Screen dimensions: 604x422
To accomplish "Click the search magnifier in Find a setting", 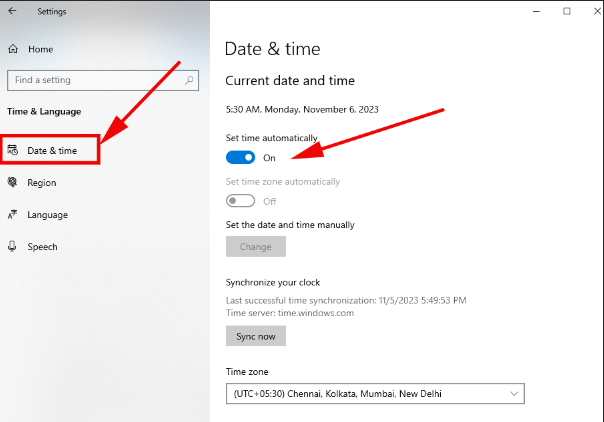I will click(189, 80).
